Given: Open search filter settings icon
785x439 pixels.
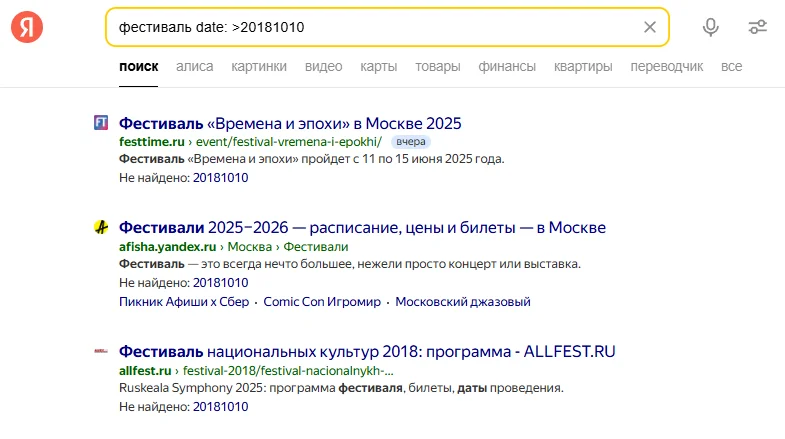Looking at the screenshot, I should point(758,27).
